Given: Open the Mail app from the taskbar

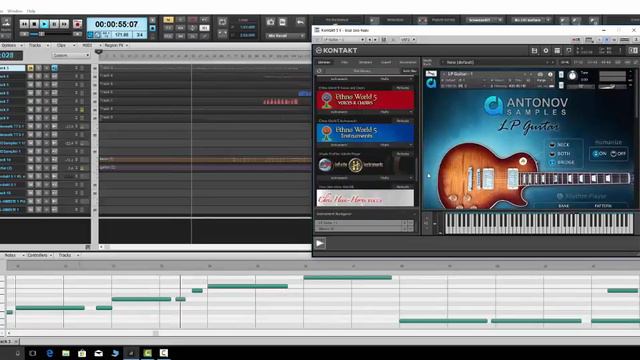Looking at the screenshot, I should [x=98, y=353].
